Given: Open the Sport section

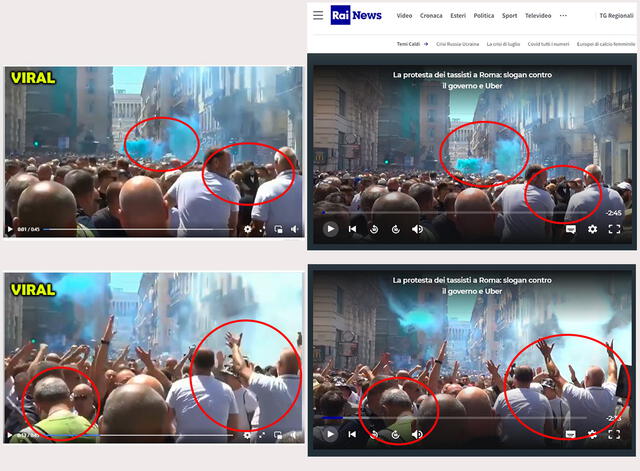Looking at the screenshot, I should point(509,16).
